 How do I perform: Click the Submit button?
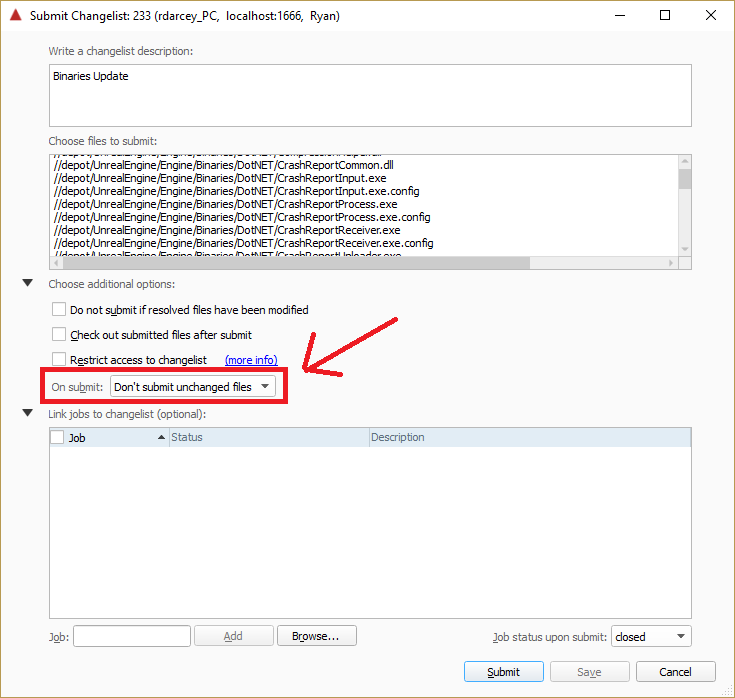pyautogui.click(x=503, y=672)
